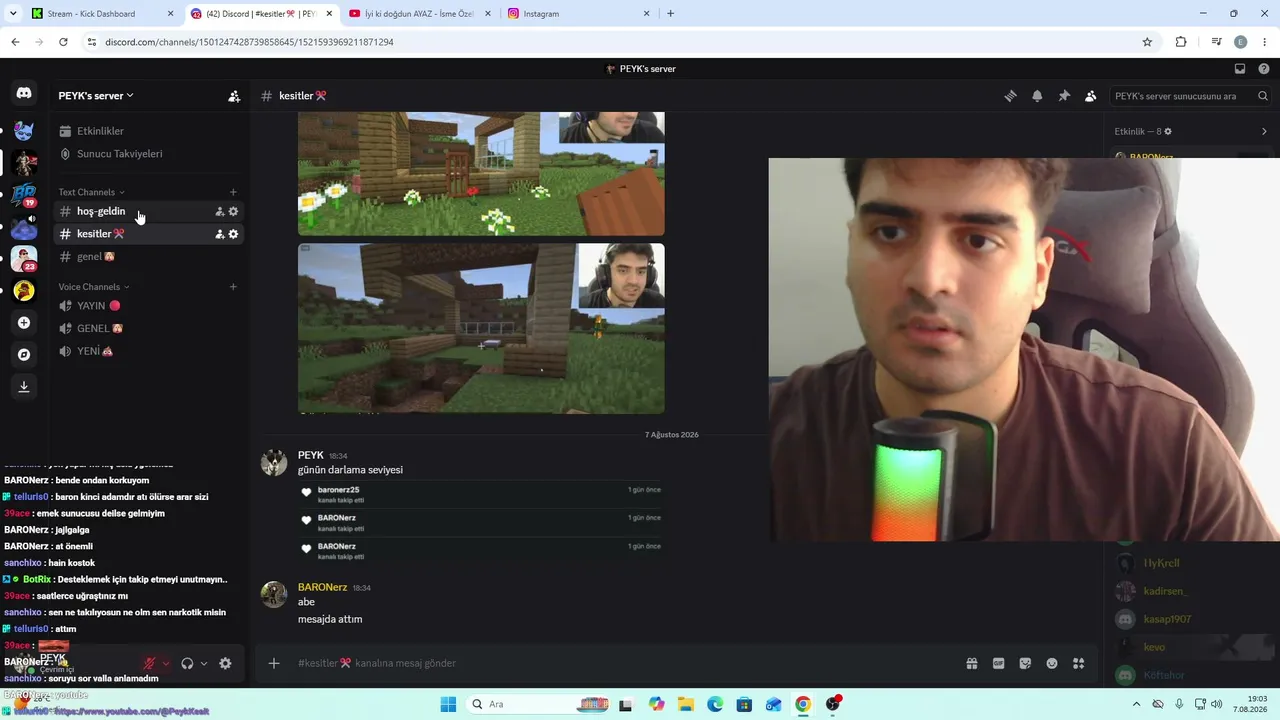Switch to the İyi ki doğdun AYAZ tab
The height and width of the screenshot is (720, 1280).
pyautogui.click(x=419, y=14)
